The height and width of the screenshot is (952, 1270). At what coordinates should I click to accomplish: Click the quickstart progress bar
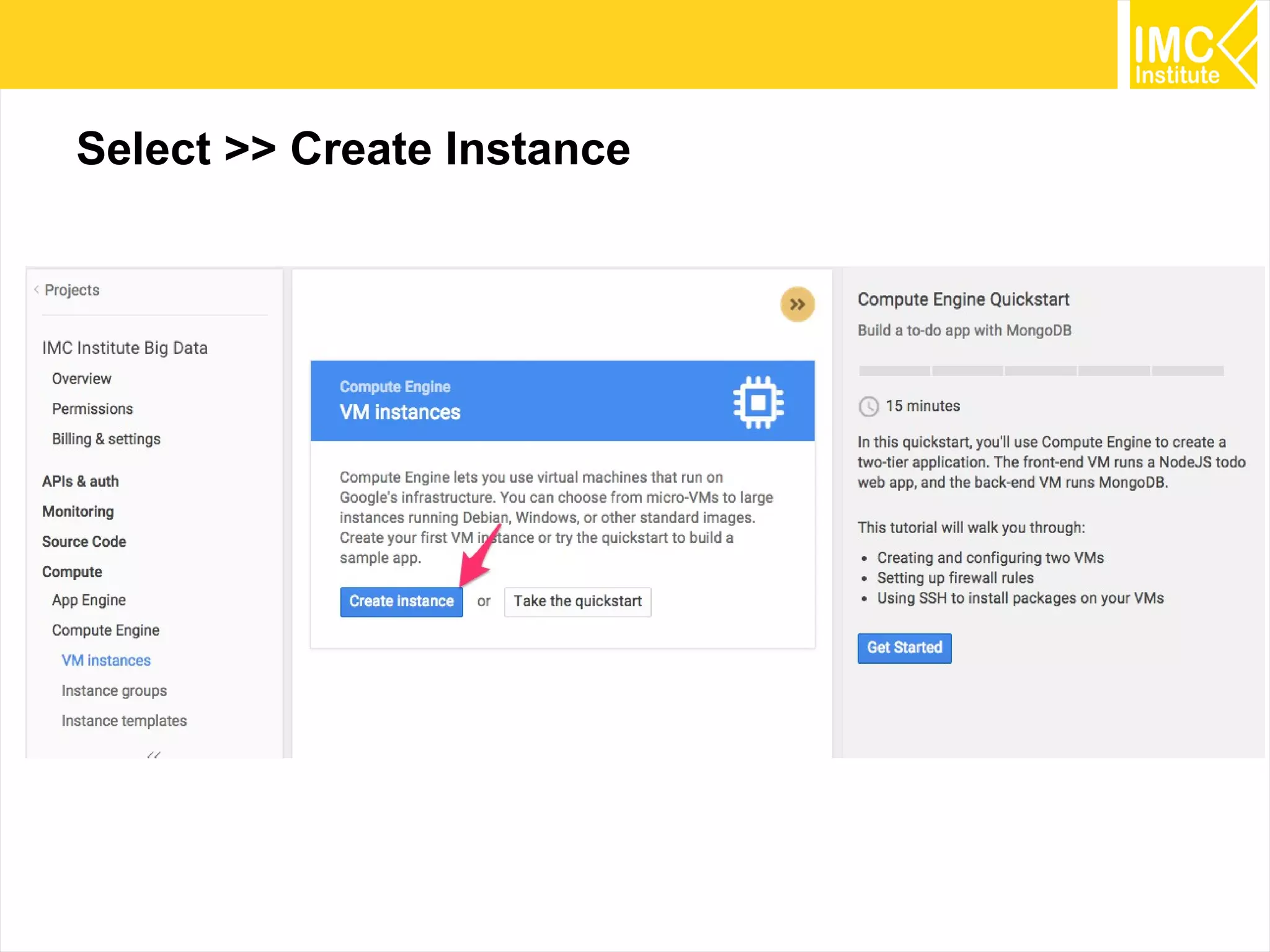pos(1041,371)
